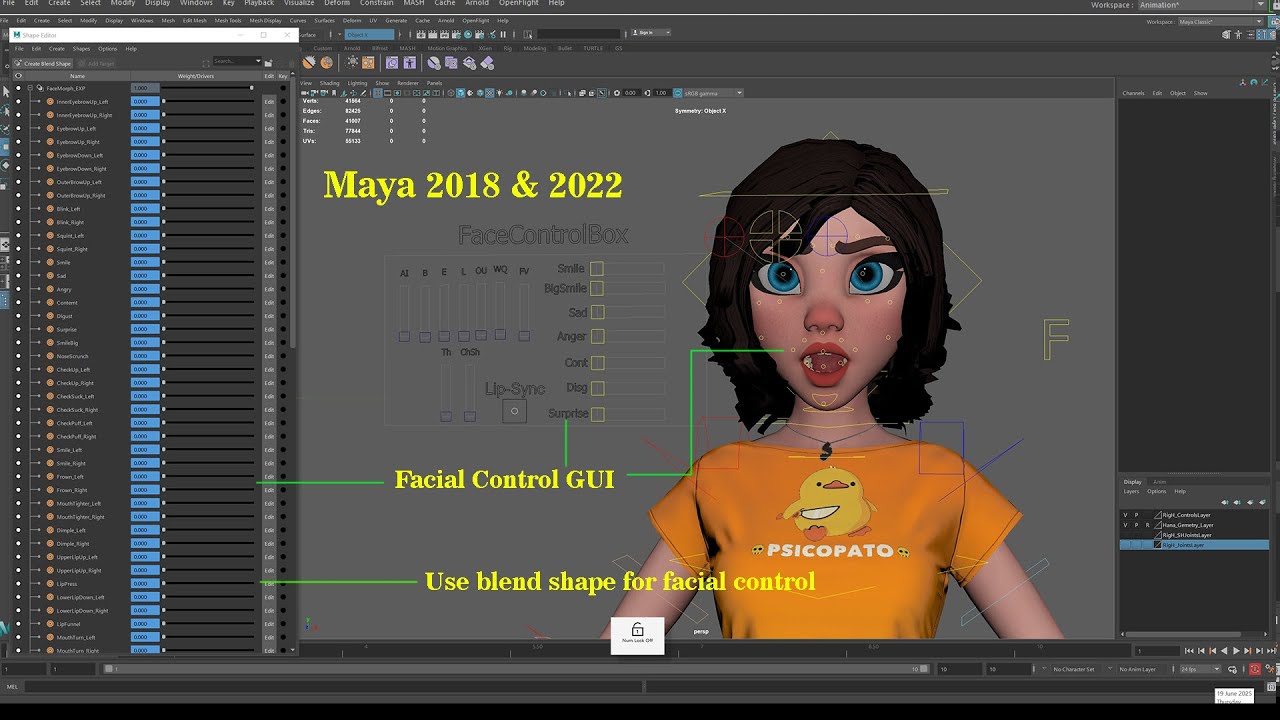The width and height of the screenshot is (1280, 720).
Task: Click the CheekPuff_Left weight slider
Action: (208, 423)
